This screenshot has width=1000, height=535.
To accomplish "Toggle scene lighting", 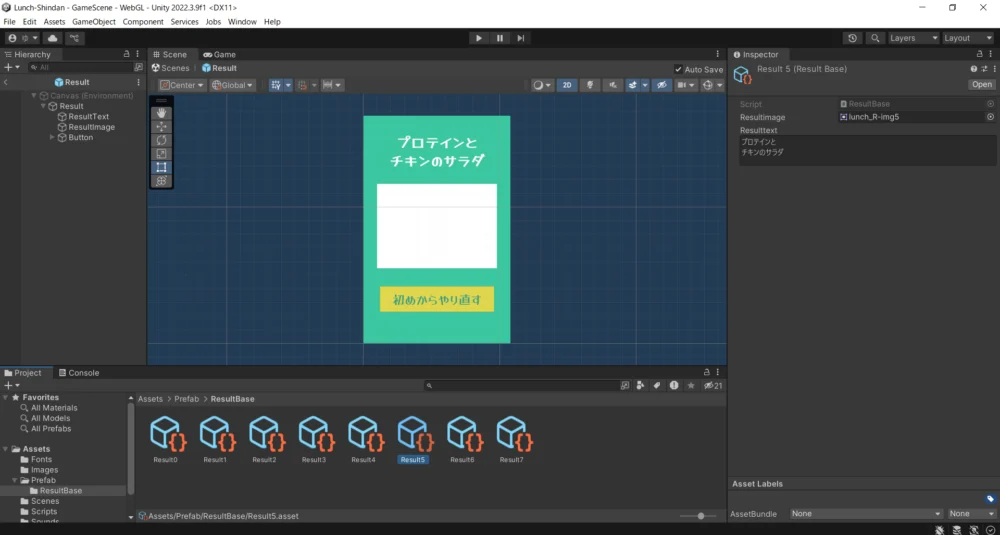I will coord(590,85).
